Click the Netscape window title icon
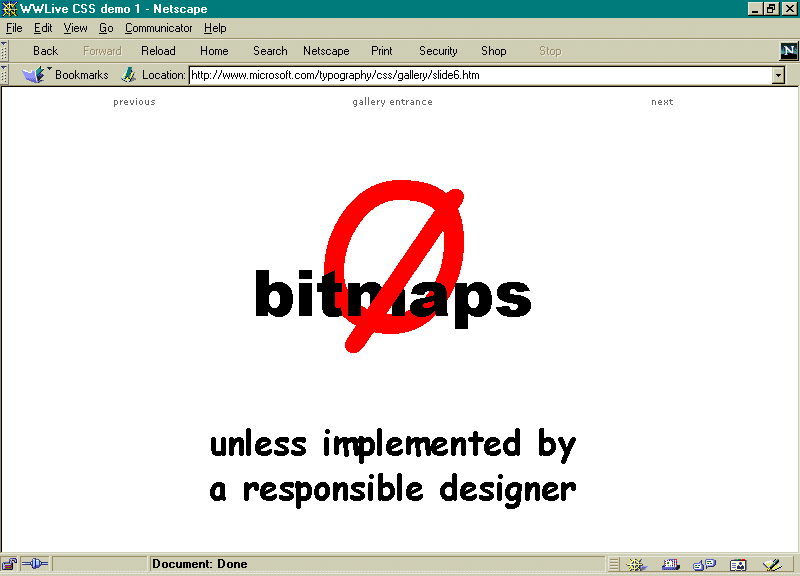 (x=9, y=9)
